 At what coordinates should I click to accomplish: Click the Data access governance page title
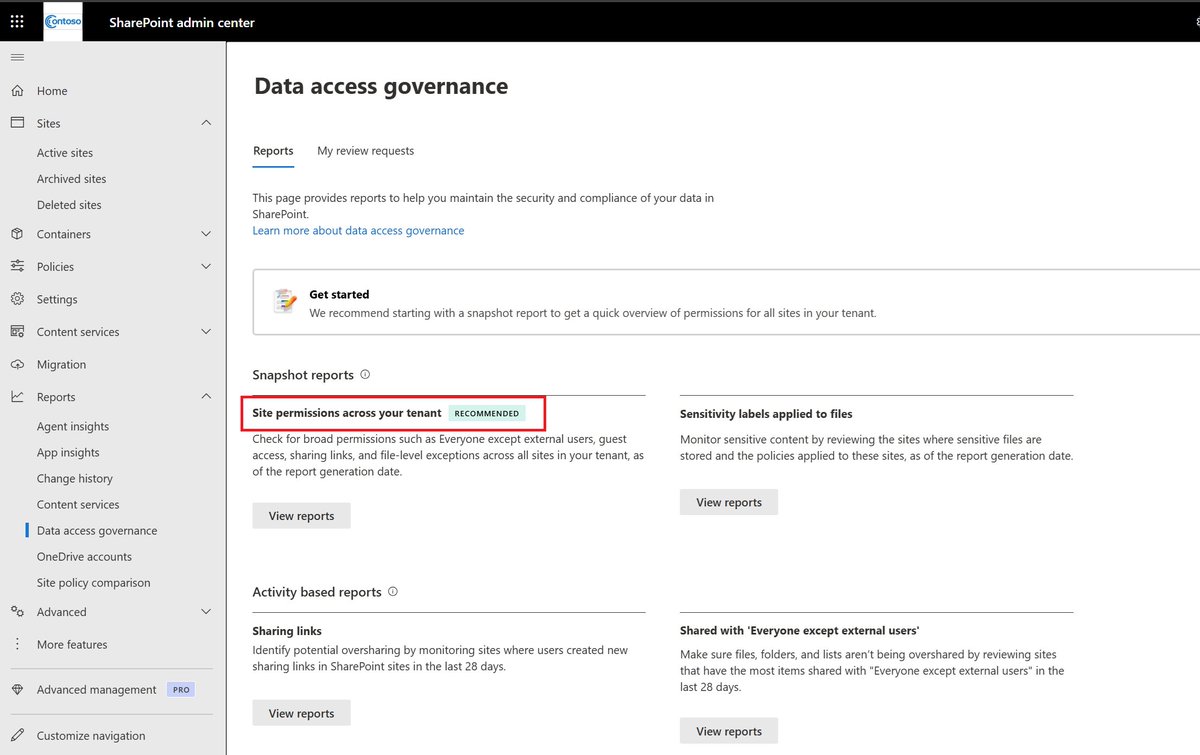tap(381, 86)
